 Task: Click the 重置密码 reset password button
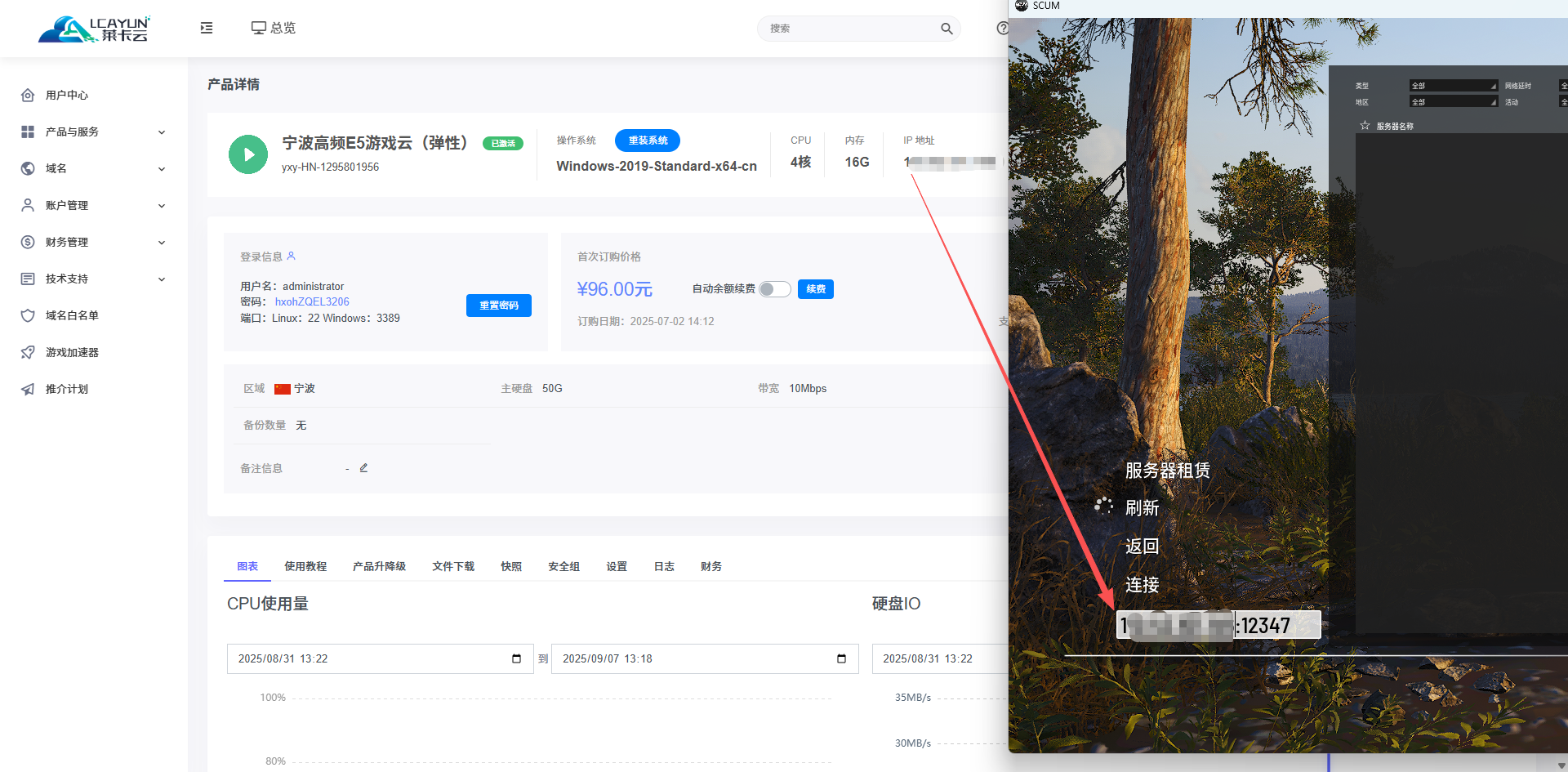point(499,306)
